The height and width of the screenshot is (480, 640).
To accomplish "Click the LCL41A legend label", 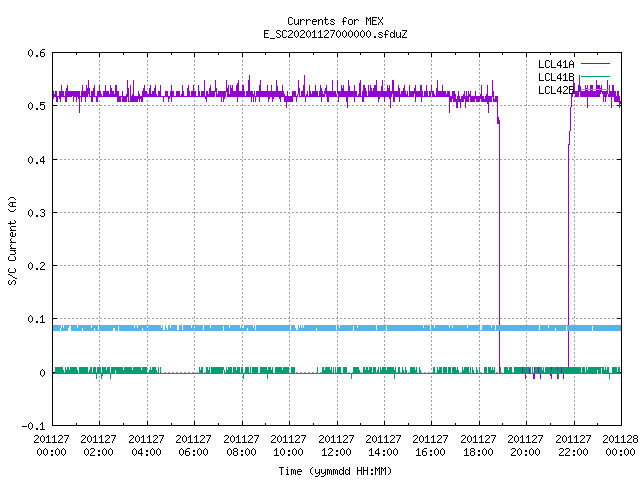I will coord(556,64).
